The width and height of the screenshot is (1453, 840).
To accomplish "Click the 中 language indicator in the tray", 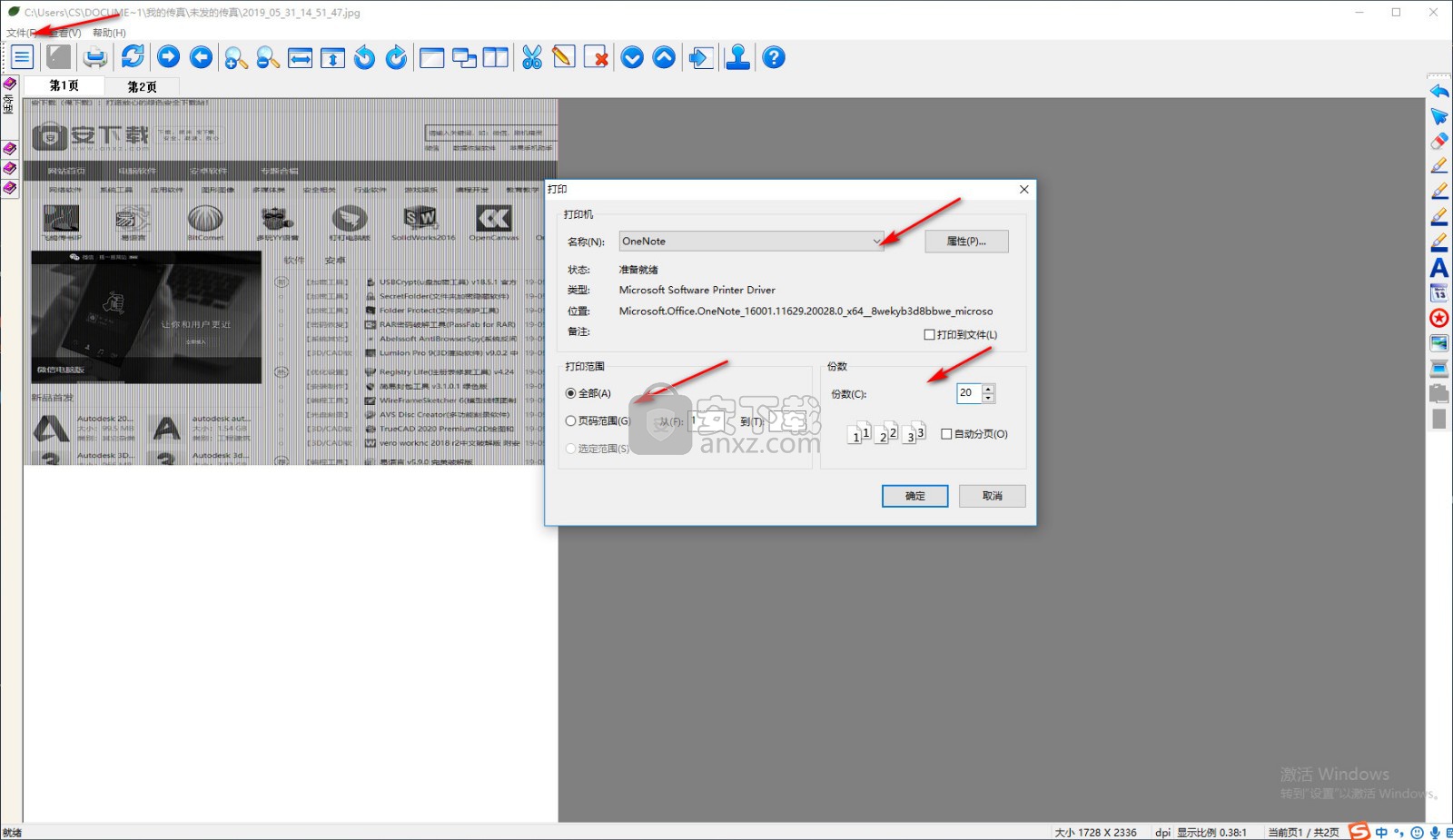I will pos(1381,833).
